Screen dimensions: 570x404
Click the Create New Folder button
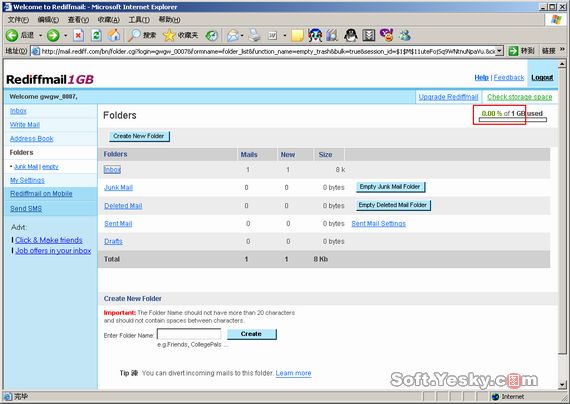click(139, 136)
